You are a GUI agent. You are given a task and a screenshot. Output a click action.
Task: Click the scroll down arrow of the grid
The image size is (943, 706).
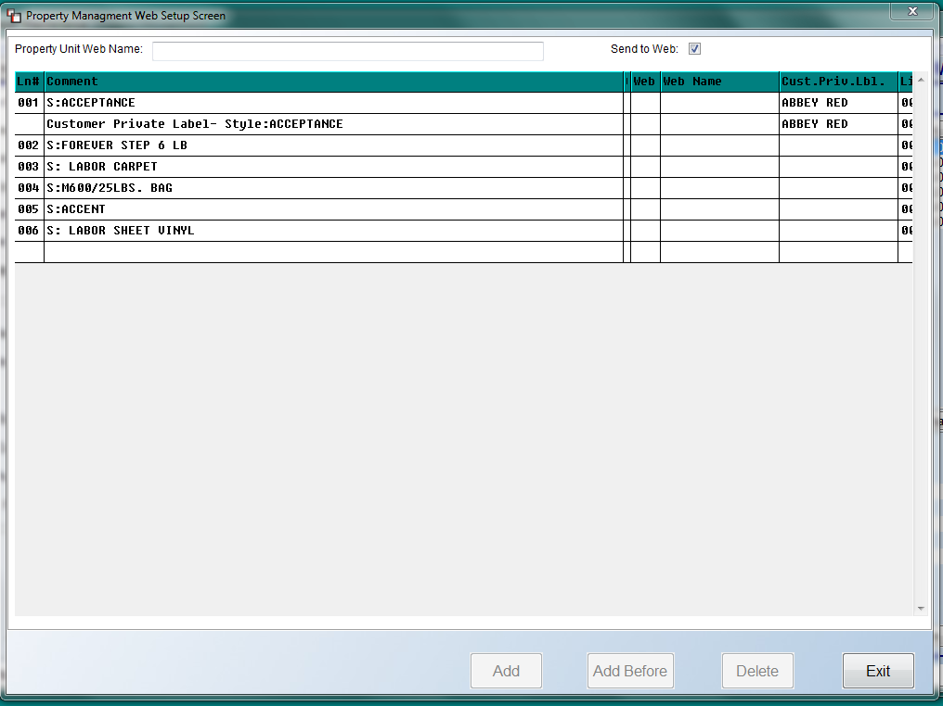(921, 609)
